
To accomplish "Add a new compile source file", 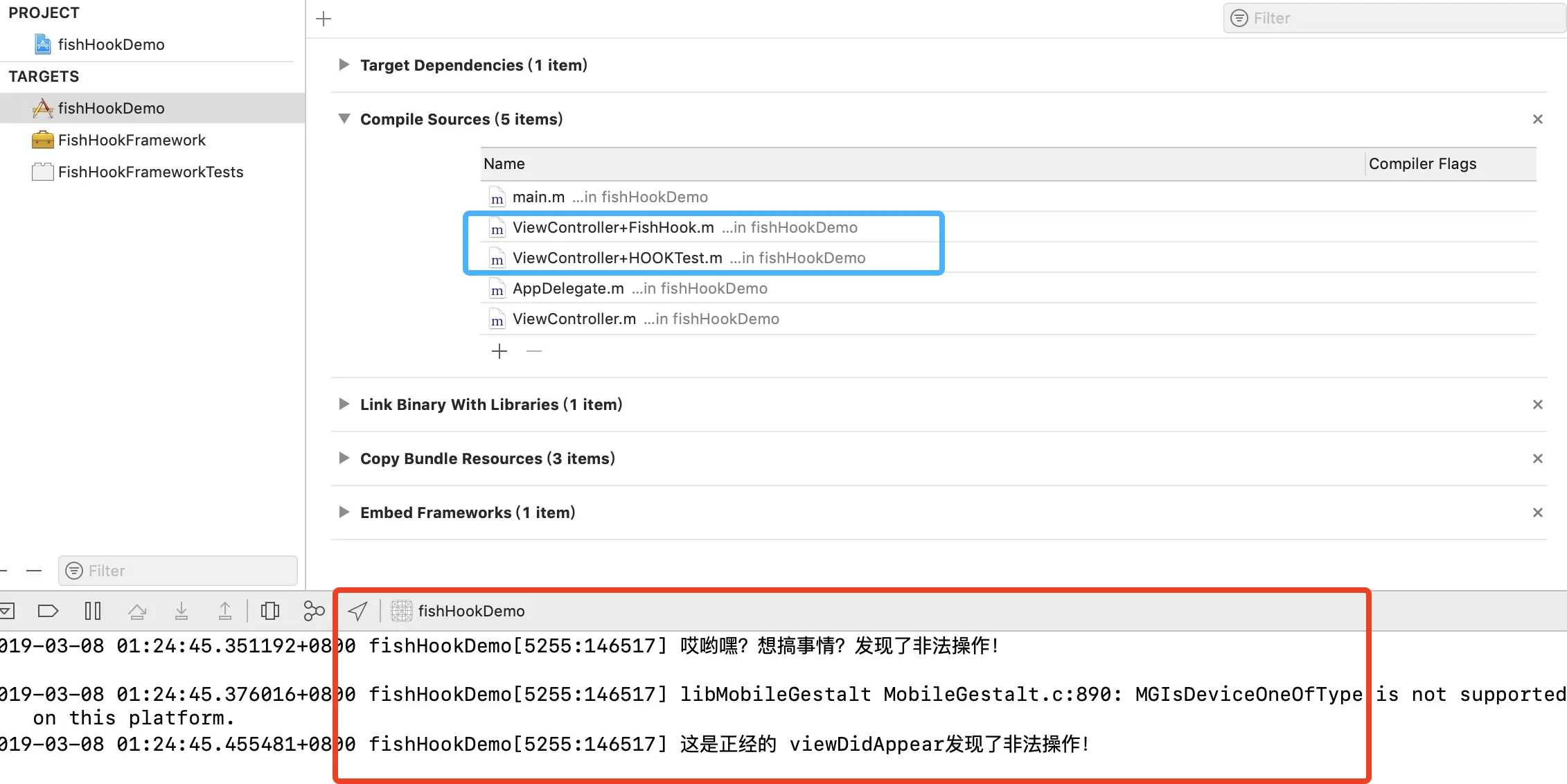I will pyautogui.click(x=499, y=351).
